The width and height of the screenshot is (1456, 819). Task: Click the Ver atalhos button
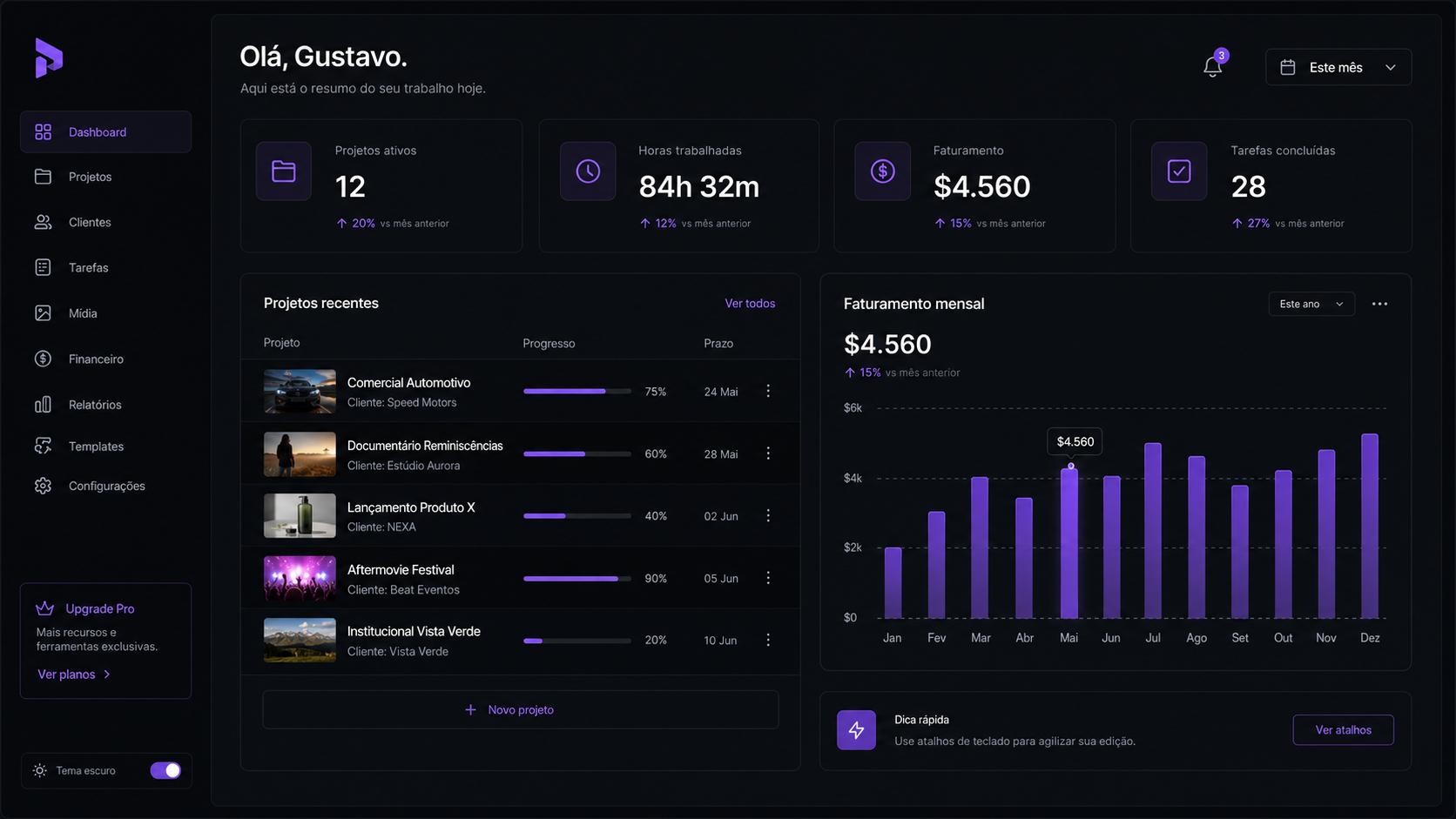tap(1343, 730)
